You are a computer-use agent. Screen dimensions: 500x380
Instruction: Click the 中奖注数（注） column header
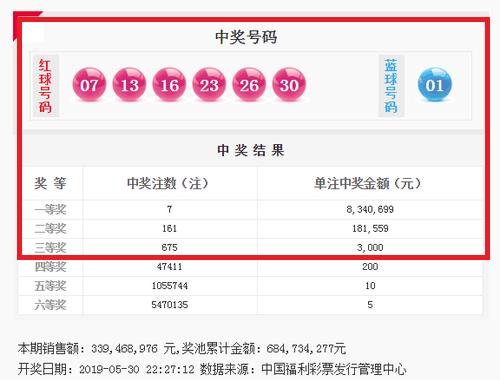coord(168,183)
